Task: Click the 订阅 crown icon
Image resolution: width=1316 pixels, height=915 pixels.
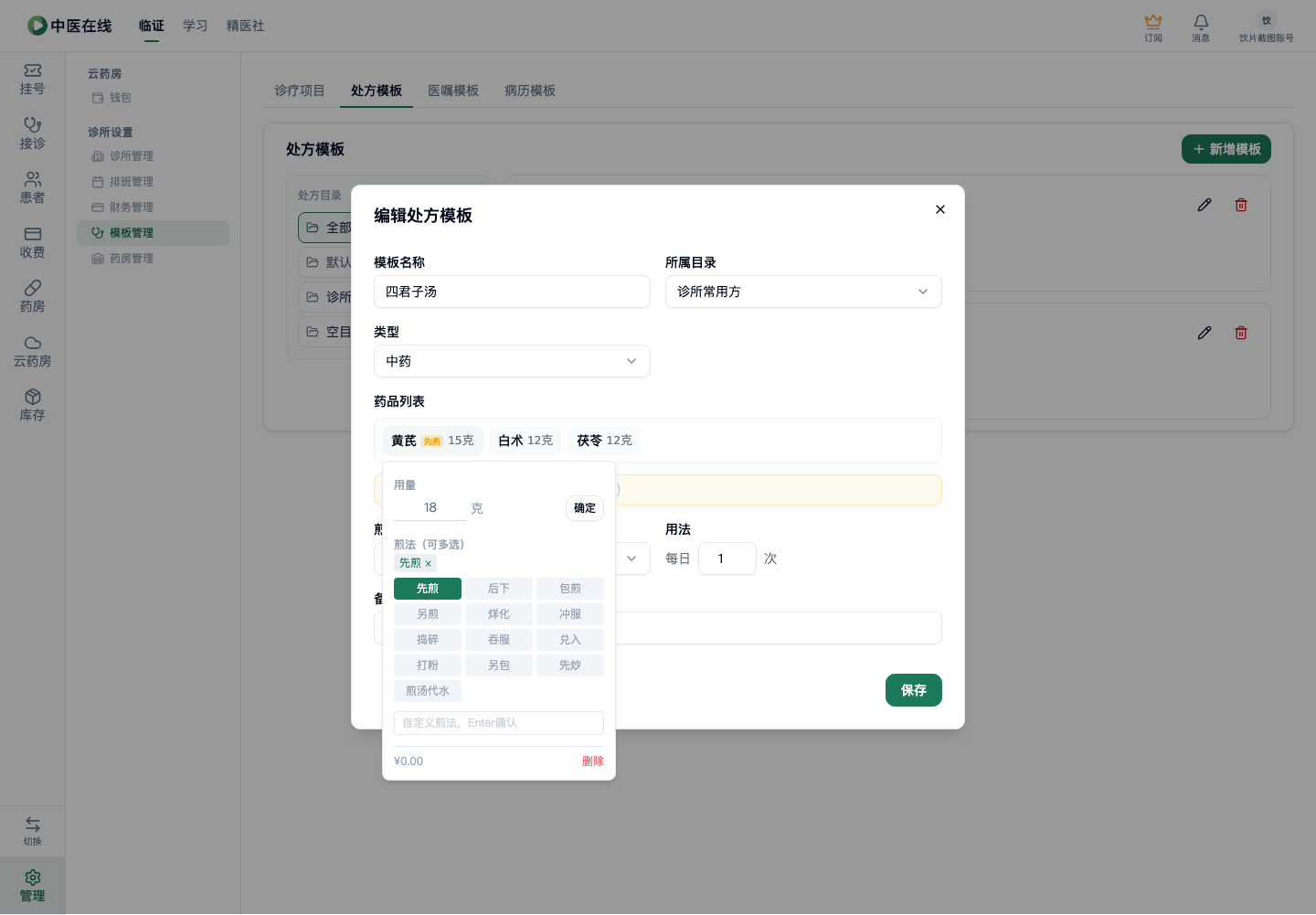Action: pyautogui.click(x=1153, y=27)
